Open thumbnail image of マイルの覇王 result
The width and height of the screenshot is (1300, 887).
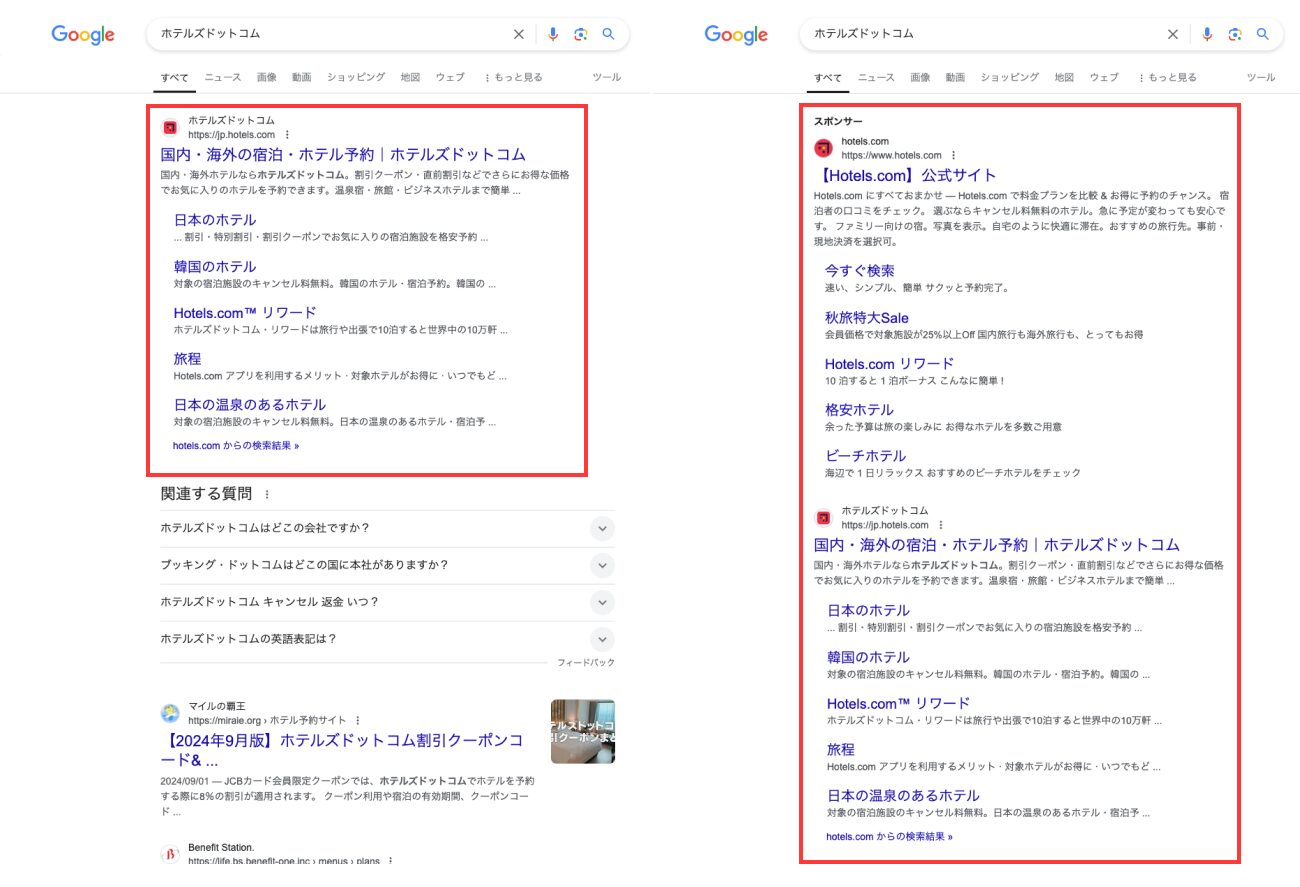[583, 731]
